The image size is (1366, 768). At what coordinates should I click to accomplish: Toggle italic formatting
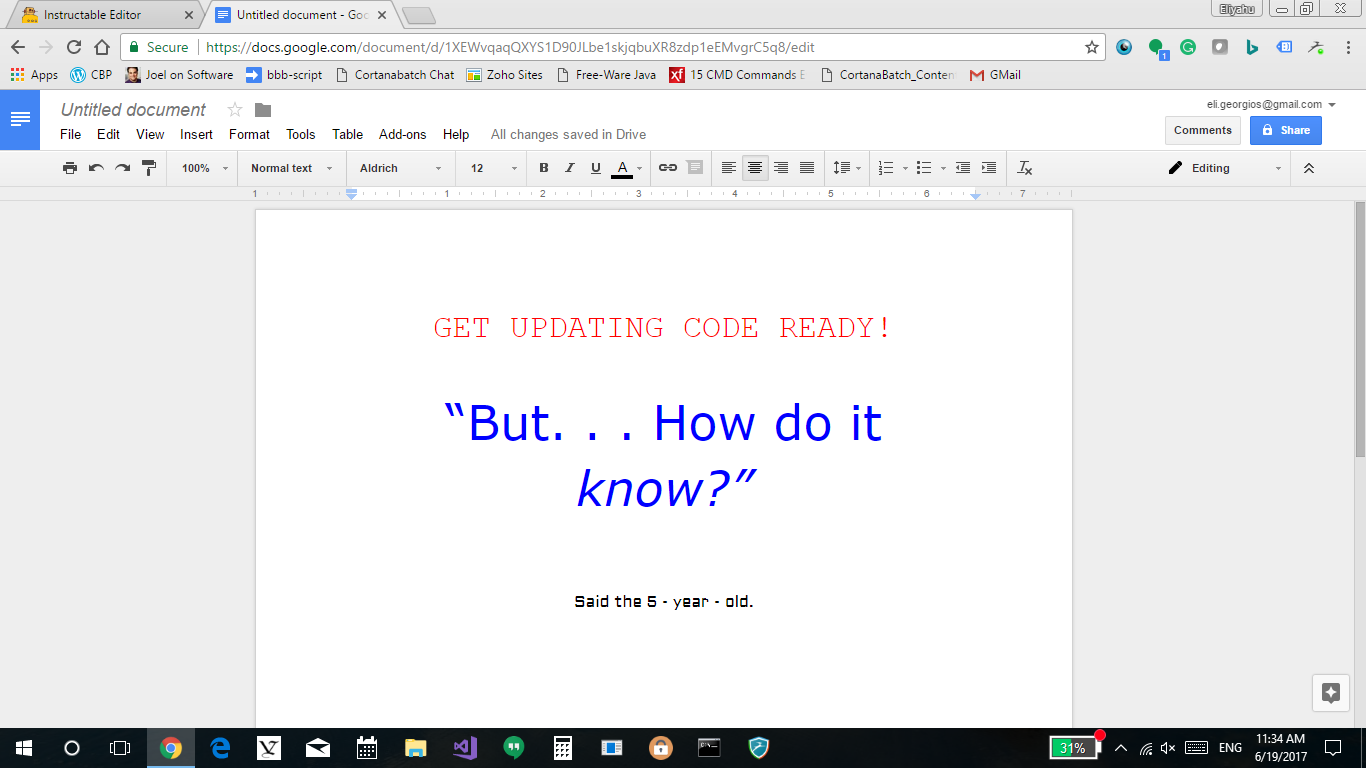click(570, 168)
